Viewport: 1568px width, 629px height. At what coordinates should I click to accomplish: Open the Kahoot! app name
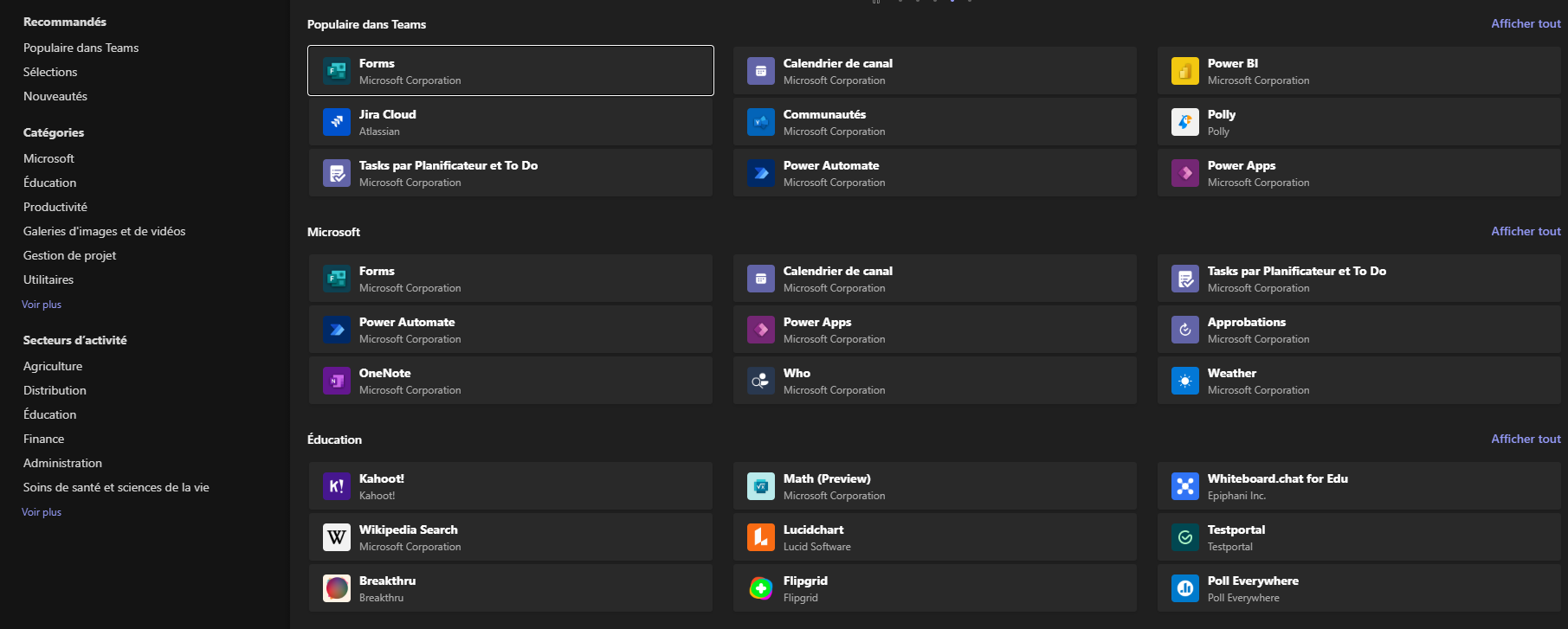coord(382,478)
